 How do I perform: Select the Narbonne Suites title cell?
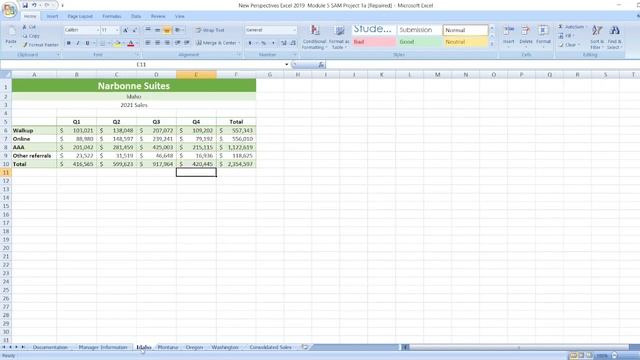tap(134, 86)
